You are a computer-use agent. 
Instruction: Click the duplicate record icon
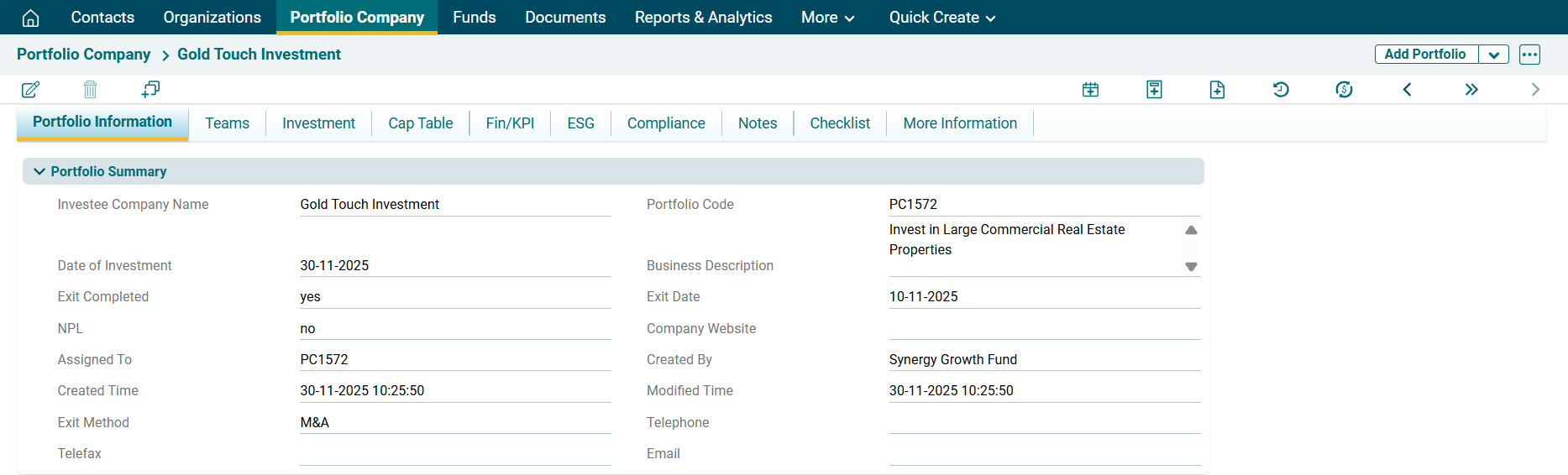pos(150,90)
